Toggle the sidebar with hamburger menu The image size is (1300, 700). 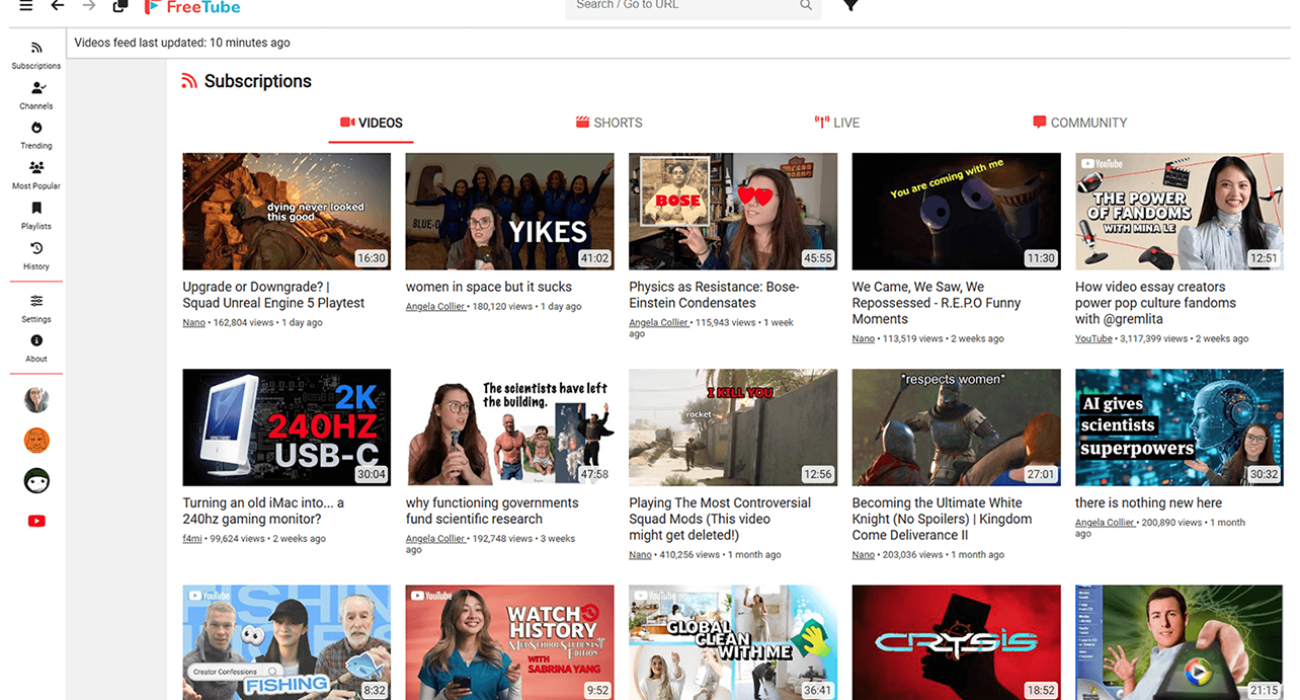25,7
